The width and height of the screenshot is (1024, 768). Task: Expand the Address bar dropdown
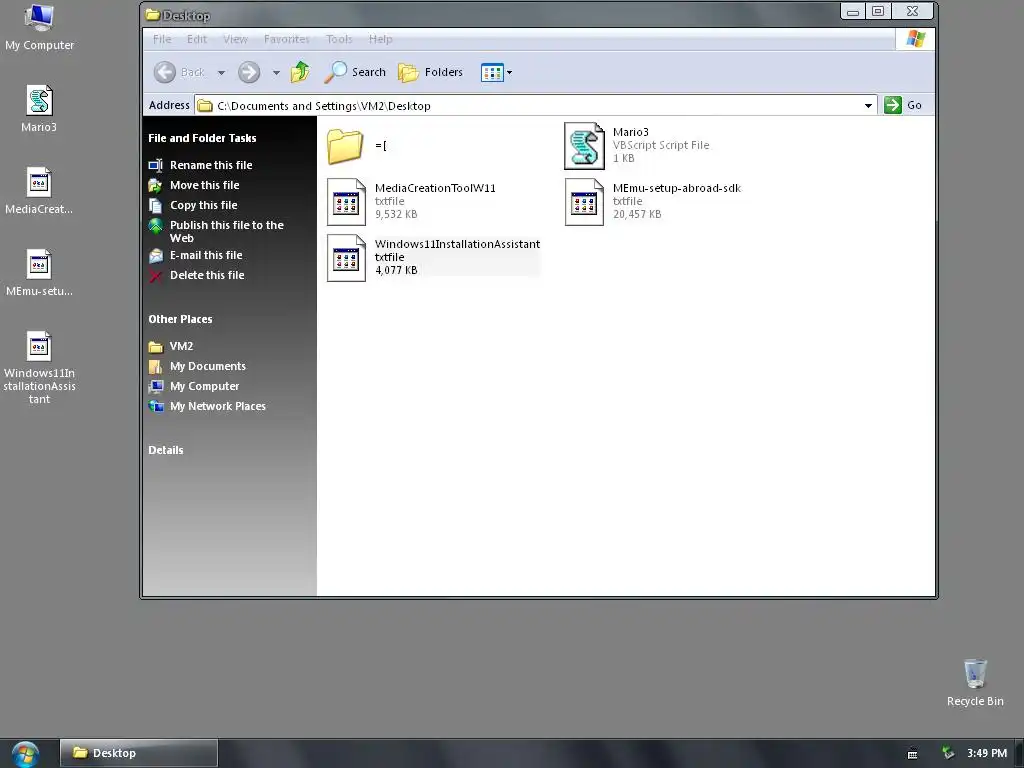[x=868, y=106]
